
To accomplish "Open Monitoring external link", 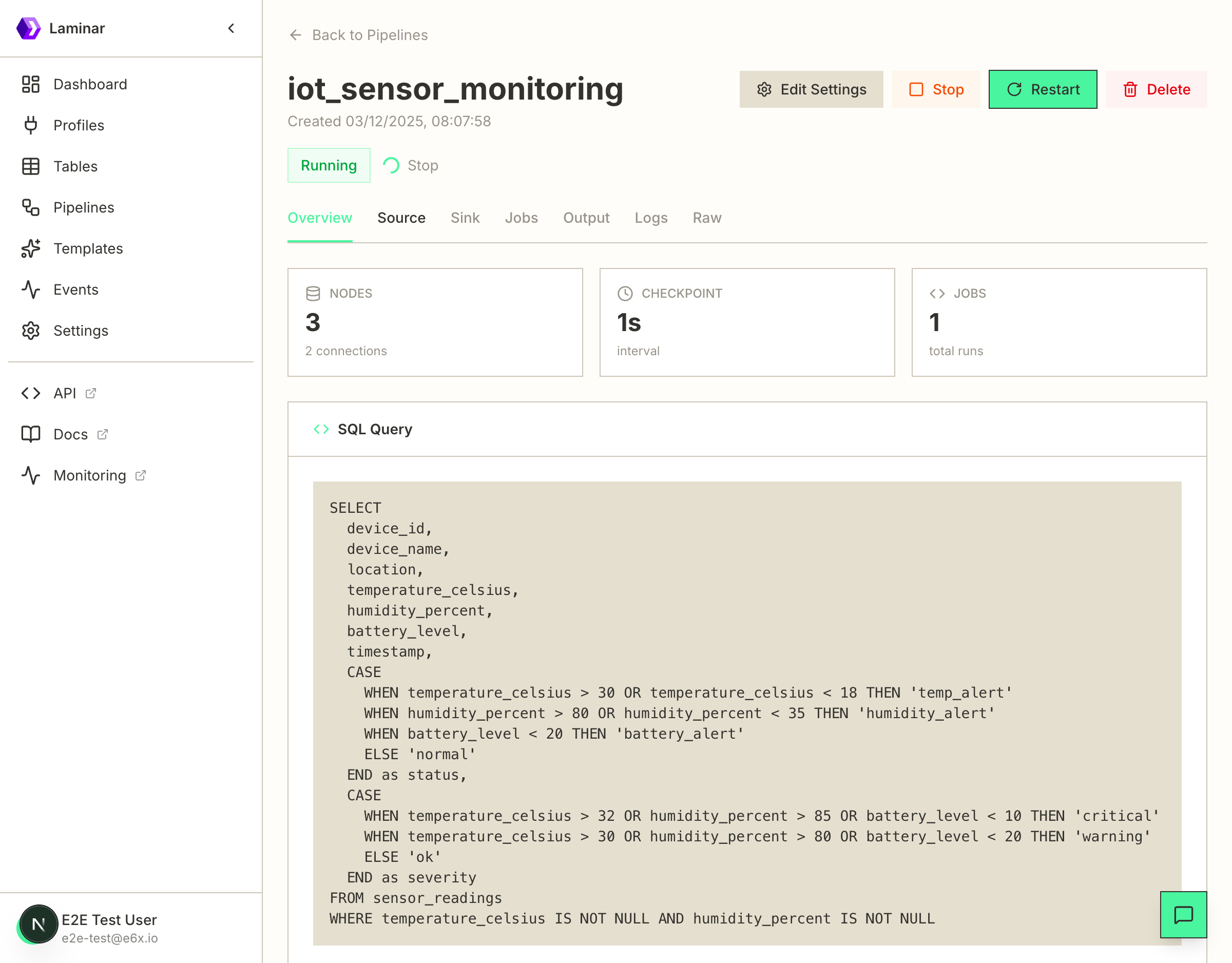I will (x=90, y=475).
